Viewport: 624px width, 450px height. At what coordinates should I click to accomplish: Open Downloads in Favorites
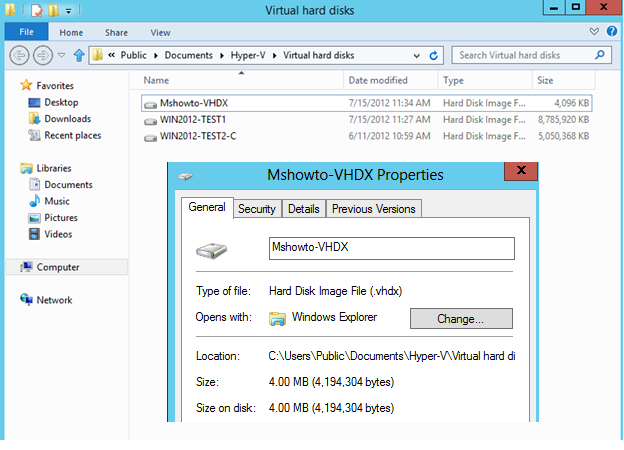[x=68, y=119]
